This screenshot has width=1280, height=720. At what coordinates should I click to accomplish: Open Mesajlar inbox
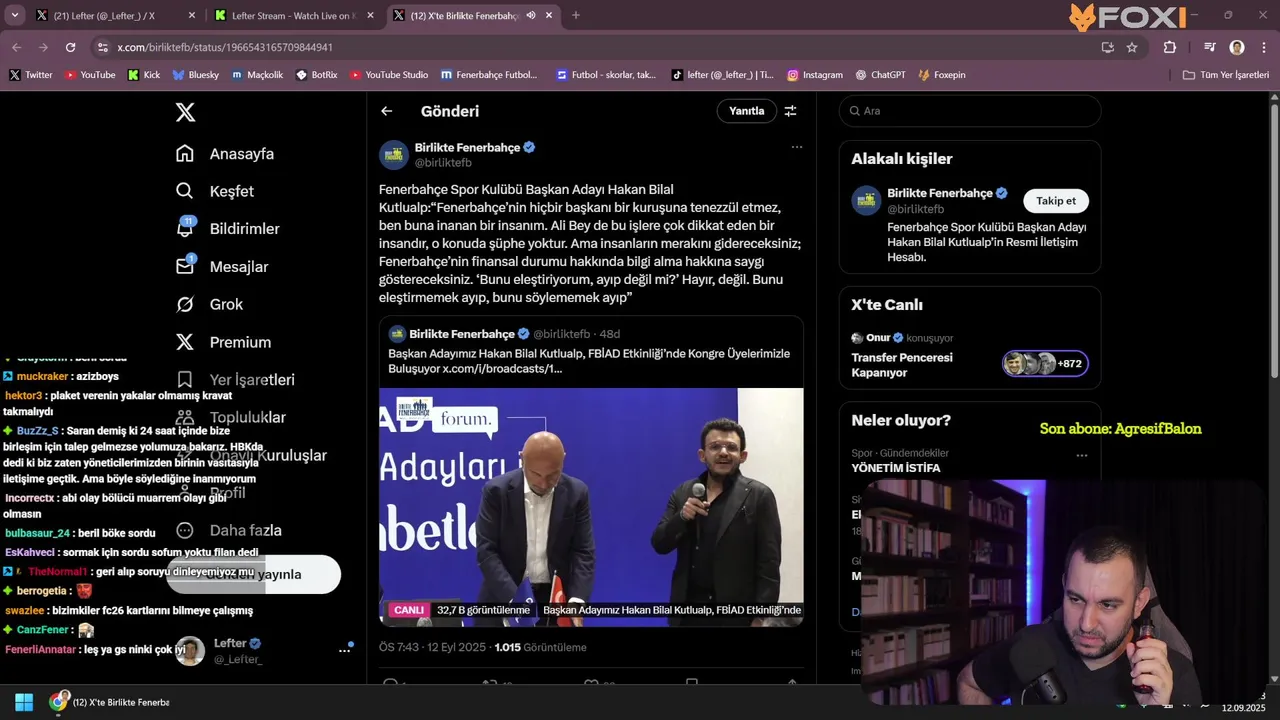click(221, 267)
